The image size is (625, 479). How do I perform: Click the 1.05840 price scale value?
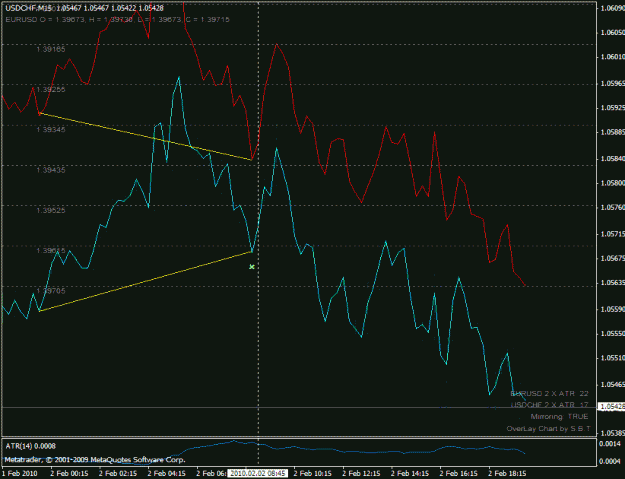[x=613, y=159]
